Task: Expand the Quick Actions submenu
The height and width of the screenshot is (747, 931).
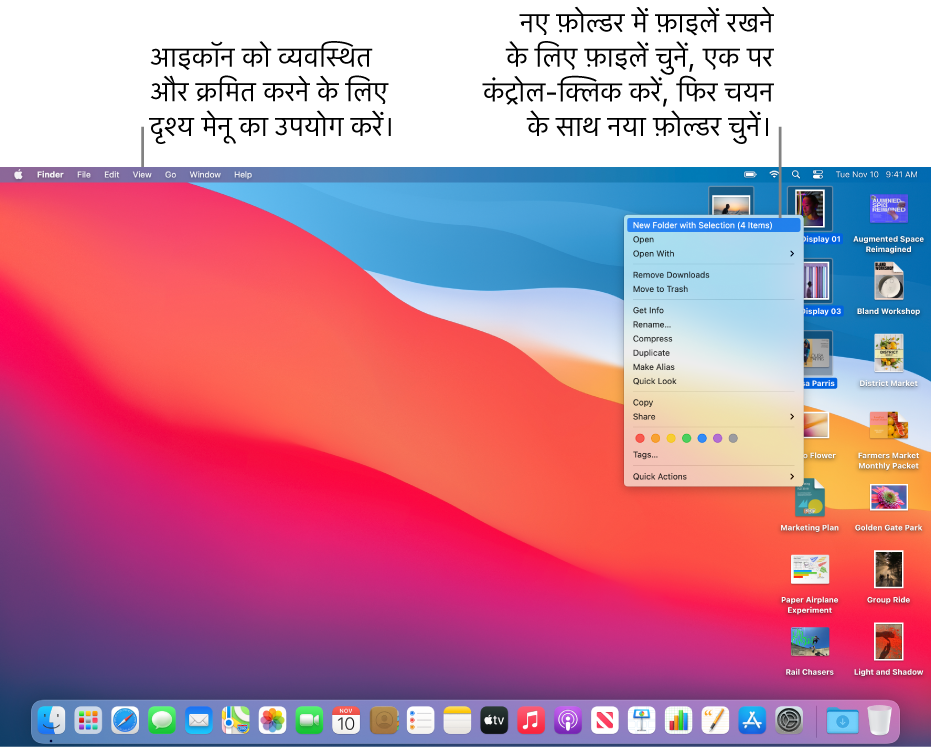Action: click(713, 476)
